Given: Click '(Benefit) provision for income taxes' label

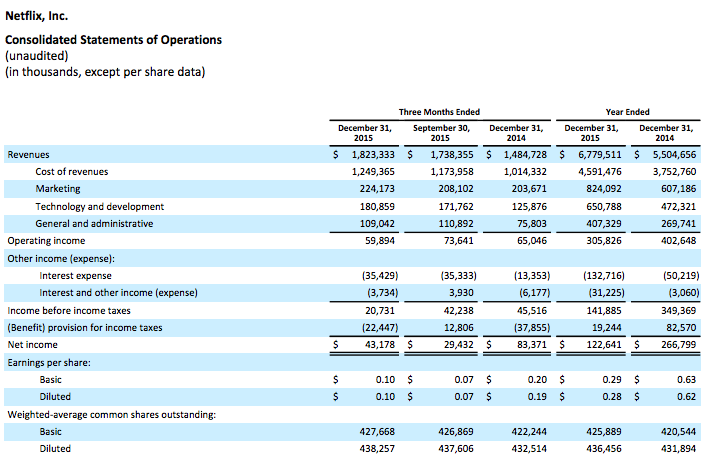Looking at the screenshot, I should (84, 328).
